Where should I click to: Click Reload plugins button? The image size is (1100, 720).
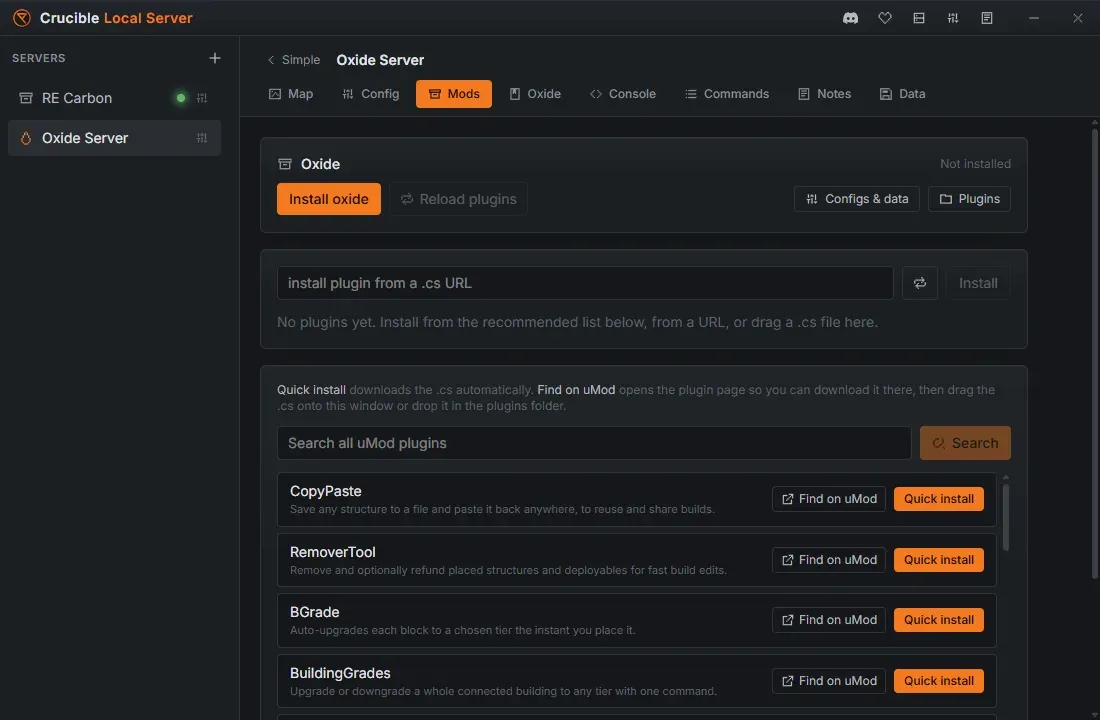458,199
